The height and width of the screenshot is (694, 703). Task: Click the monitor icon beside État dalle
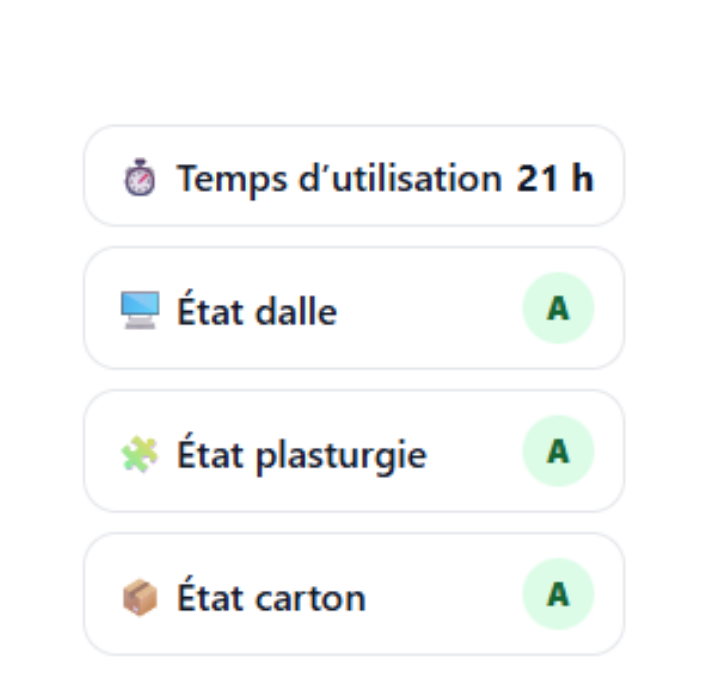point(140,311)
